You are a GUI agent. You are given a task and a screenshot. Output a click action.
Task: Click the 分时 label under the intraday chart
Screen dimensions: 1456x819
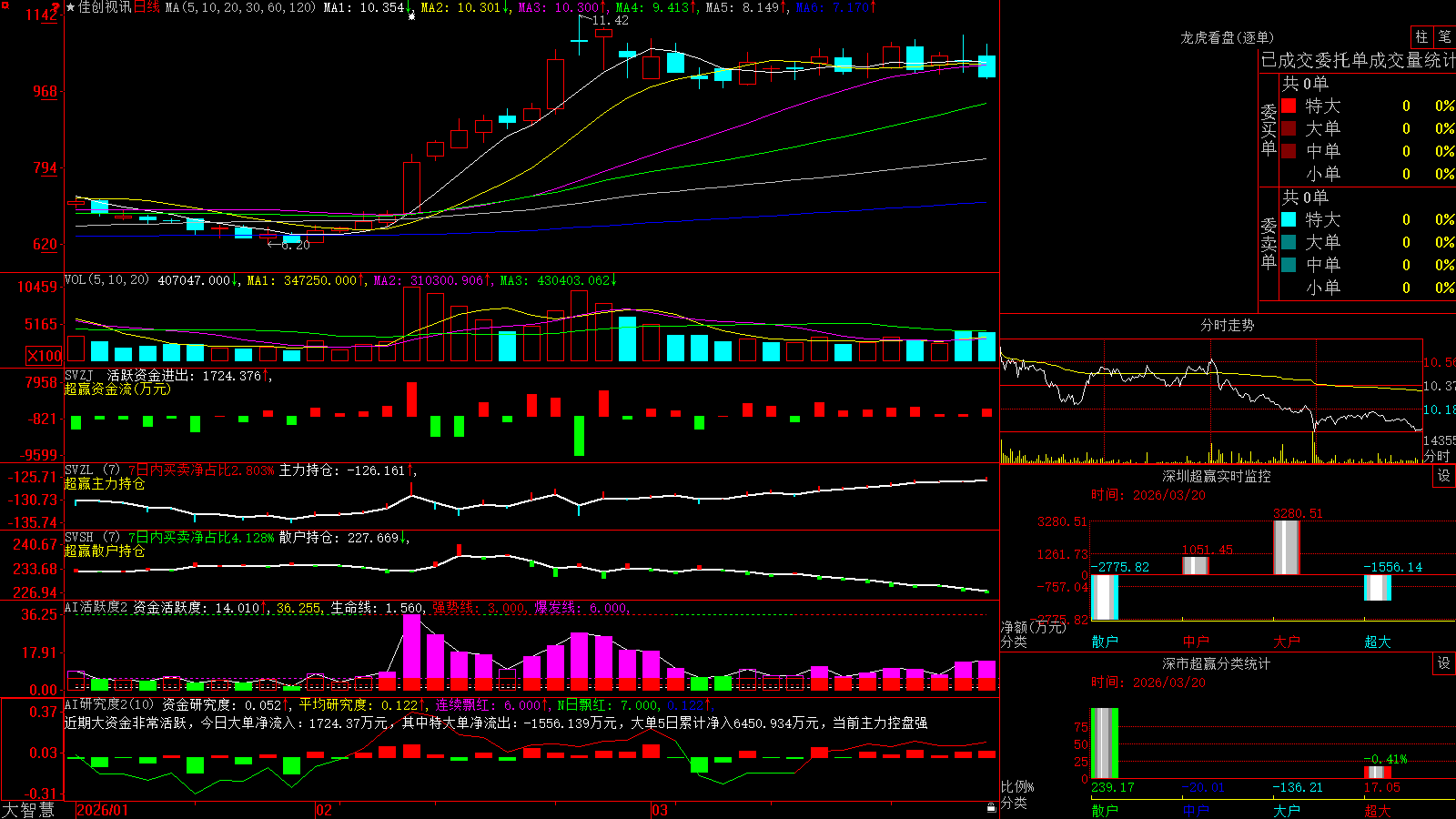click(x=1437, y=456)
